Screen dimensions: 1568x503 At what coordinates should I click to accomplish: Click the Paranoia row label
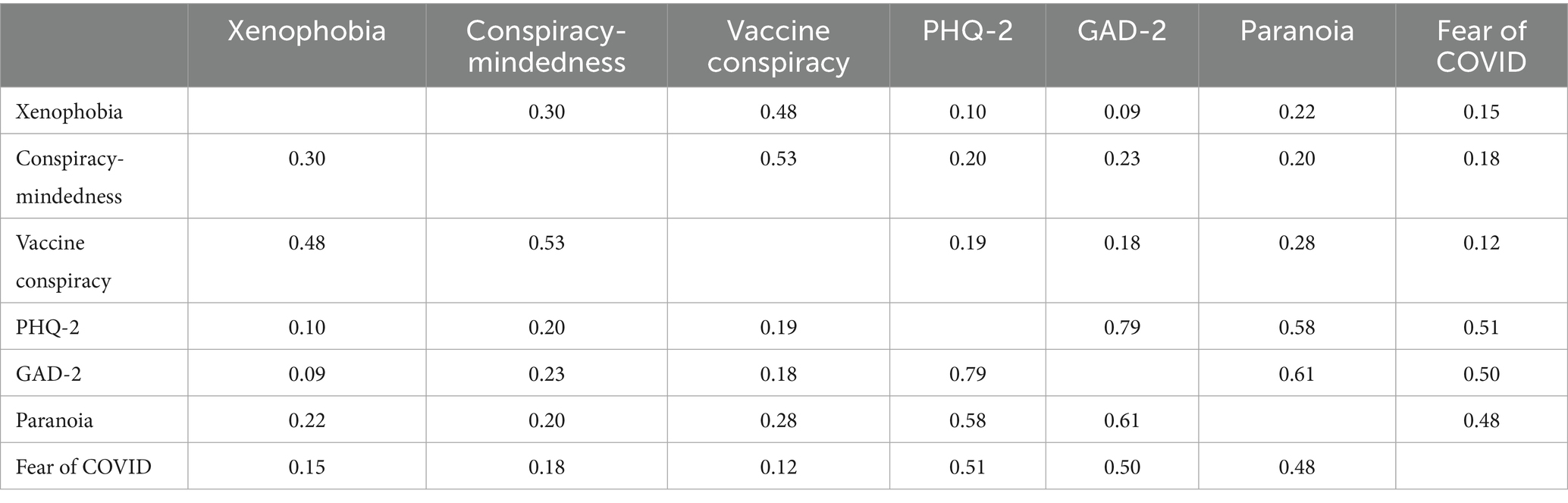click(x=55, y=420)
